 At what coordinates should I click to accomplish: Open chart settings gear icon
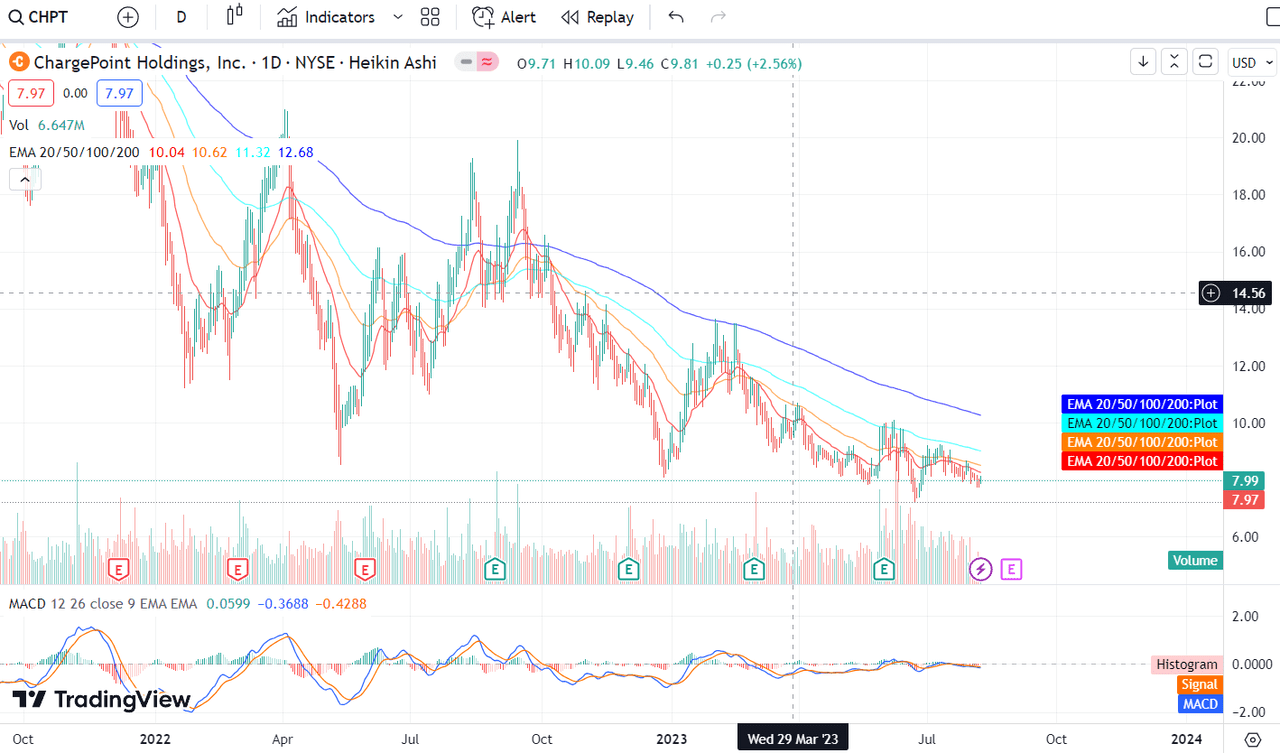coord(1252,740)
